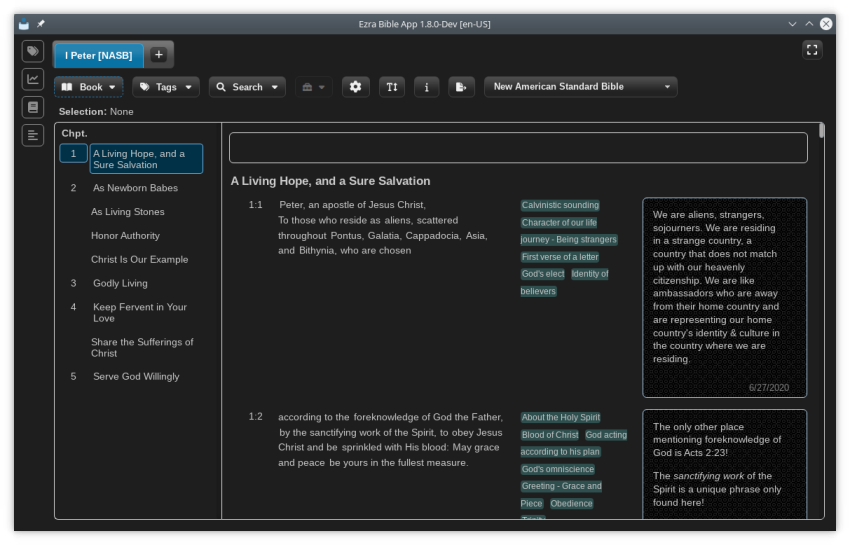Select verse reference 1:1
Screen dimensions: 850x545
255,205
